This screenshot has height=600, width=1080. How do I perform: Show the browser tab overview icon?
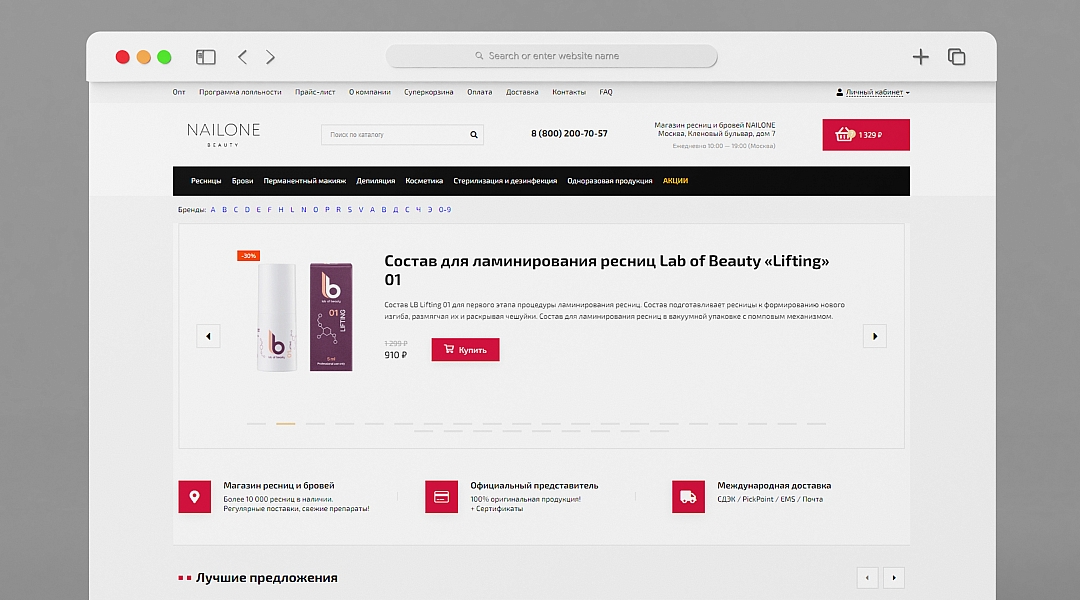click(x=957, y=57)
